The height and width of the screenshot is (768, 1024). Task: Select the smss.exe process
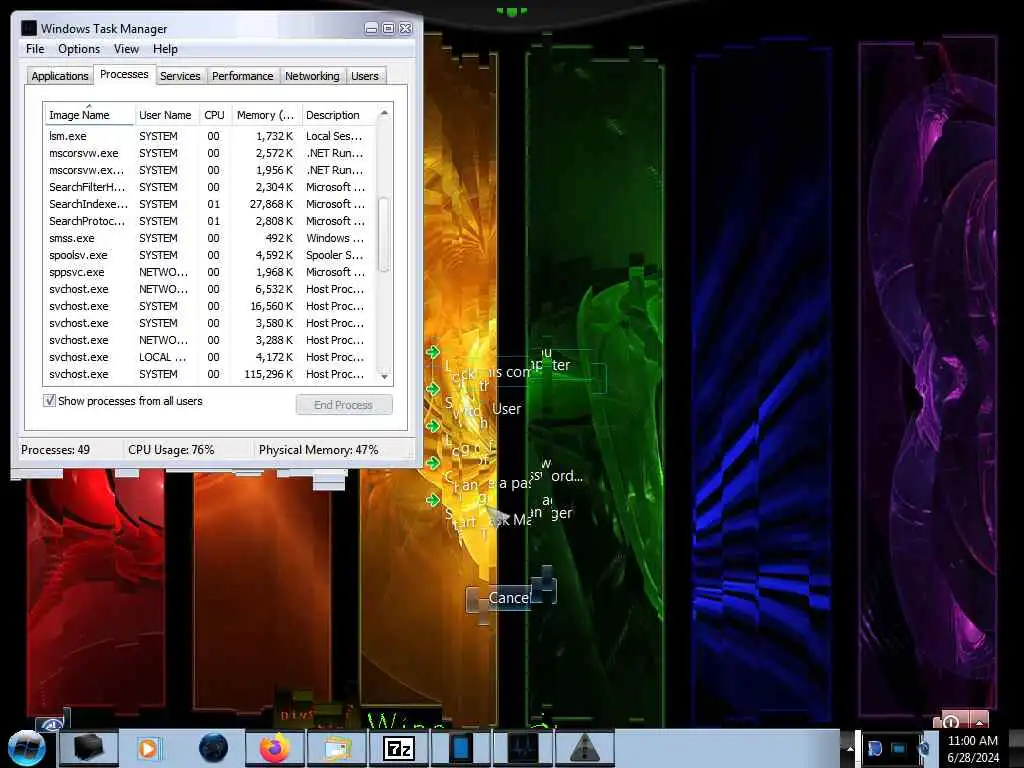click(x=210, y=238)
